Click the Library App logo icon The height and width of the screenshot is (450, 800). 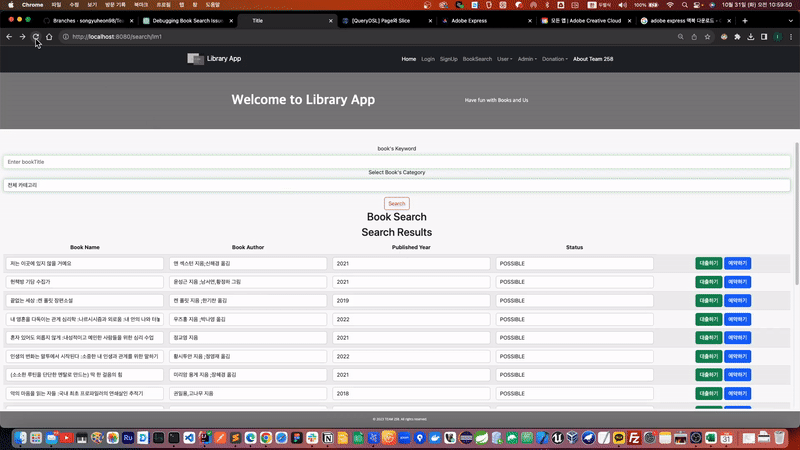195,59
